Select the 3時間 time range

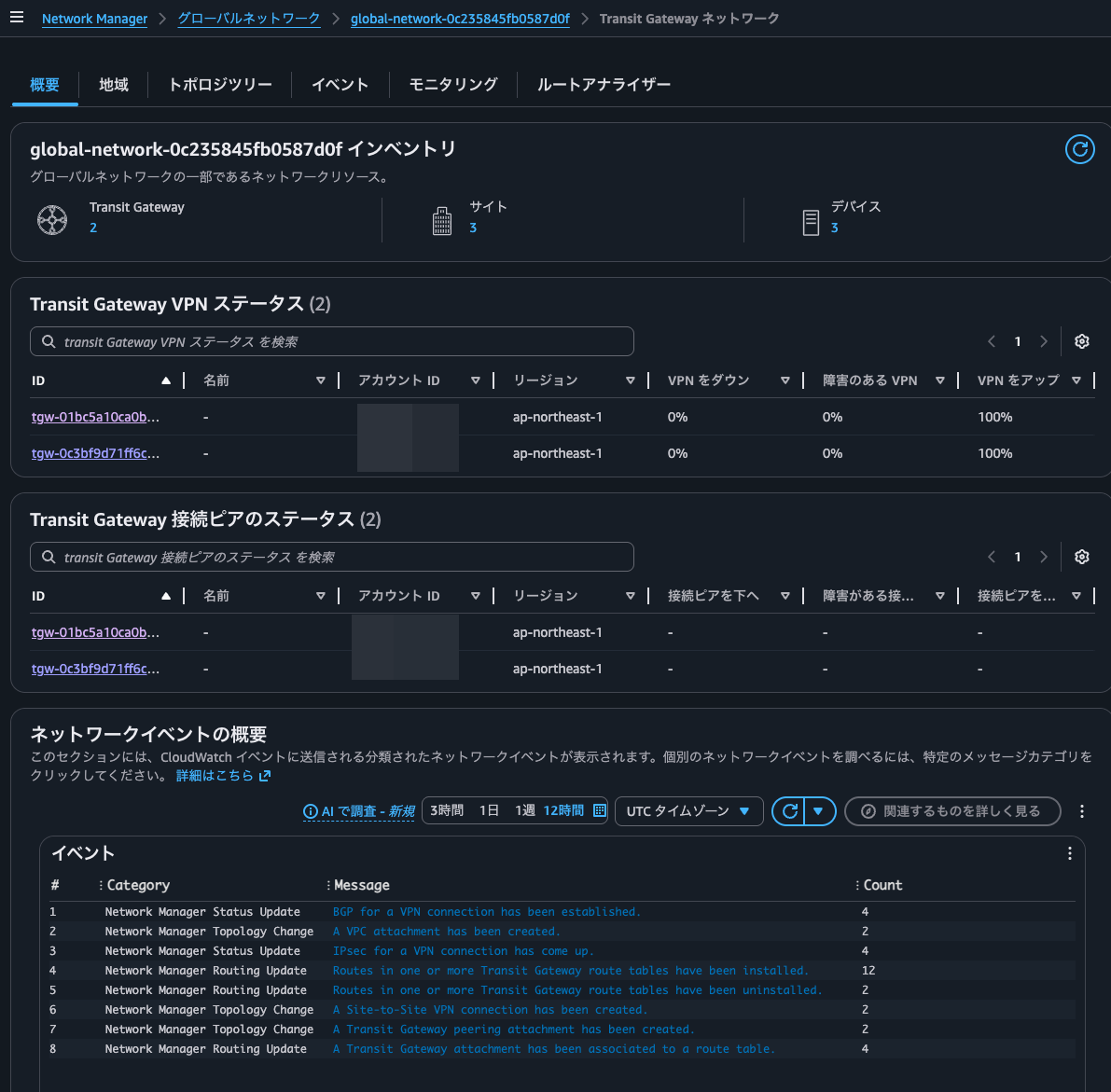447,810
